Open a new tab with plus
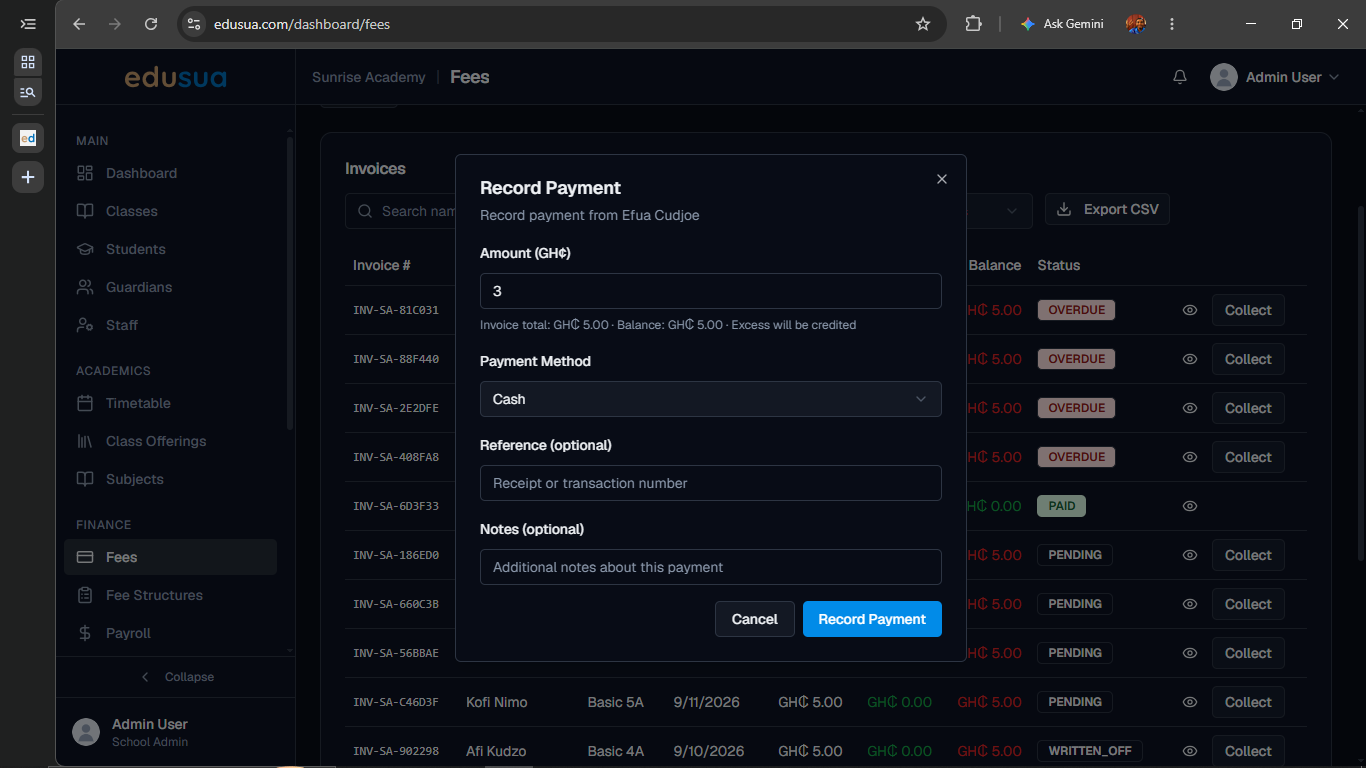The image size is (1366, 768). coord(28,177)
